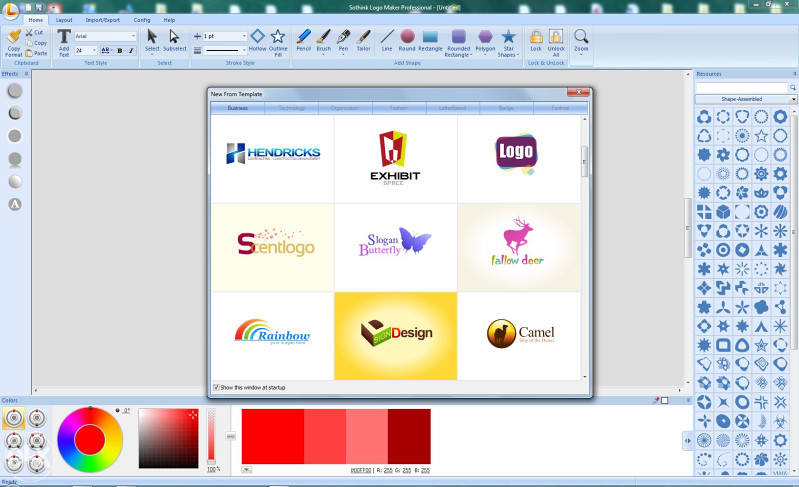
Task: Open the stroke line style dropdown
Action: 244,50
